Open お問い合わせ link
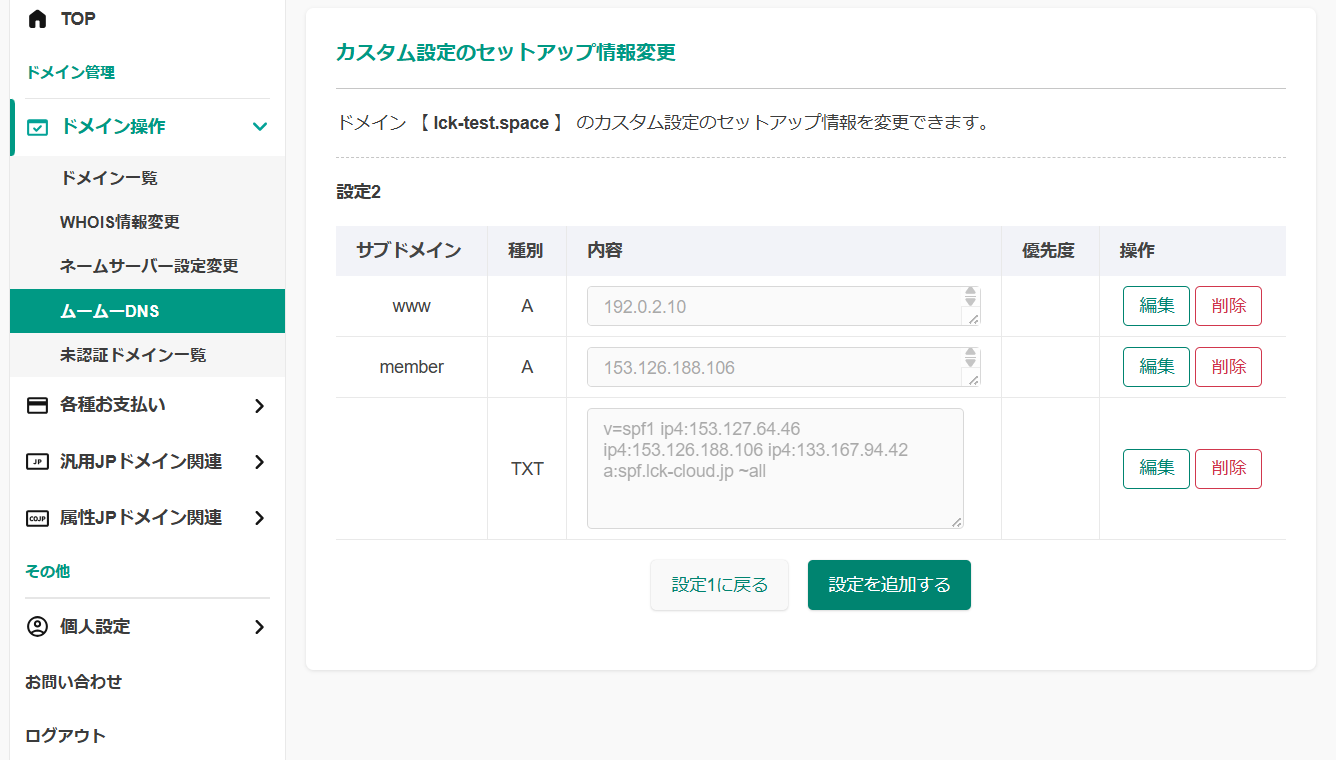The height and width of the screenshot is (760, 1336). point(73,681)
